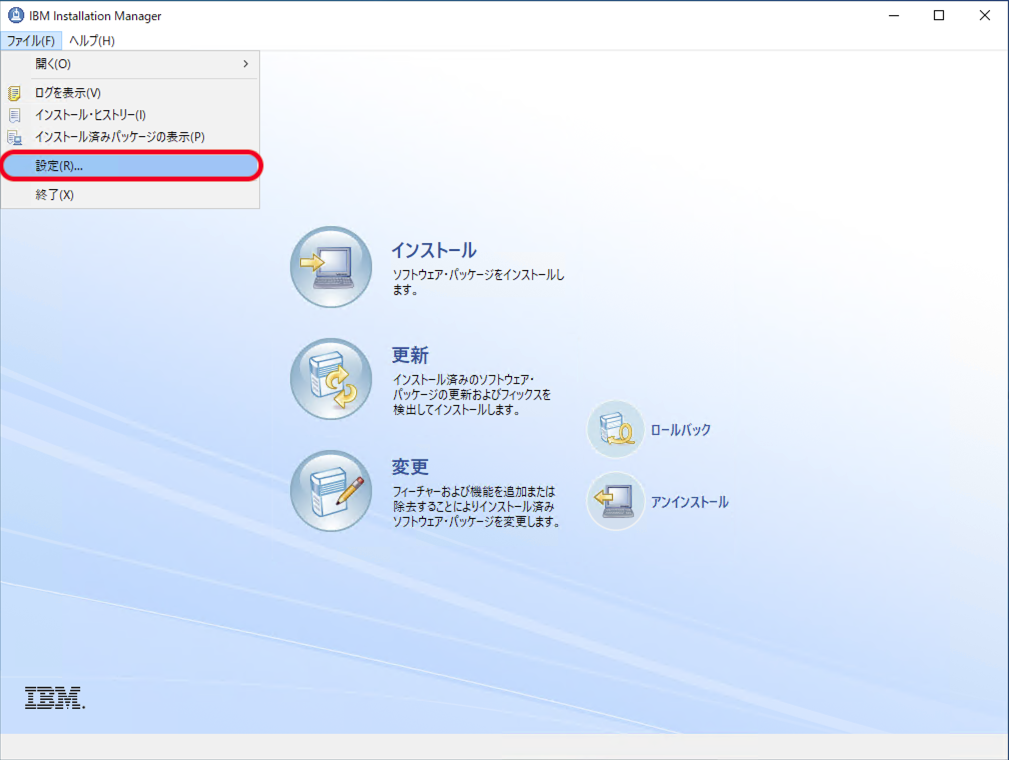This screenshot has width=1009, height=760.
Task: Choose 終了(X) to exit
Action: click(130, 195)
